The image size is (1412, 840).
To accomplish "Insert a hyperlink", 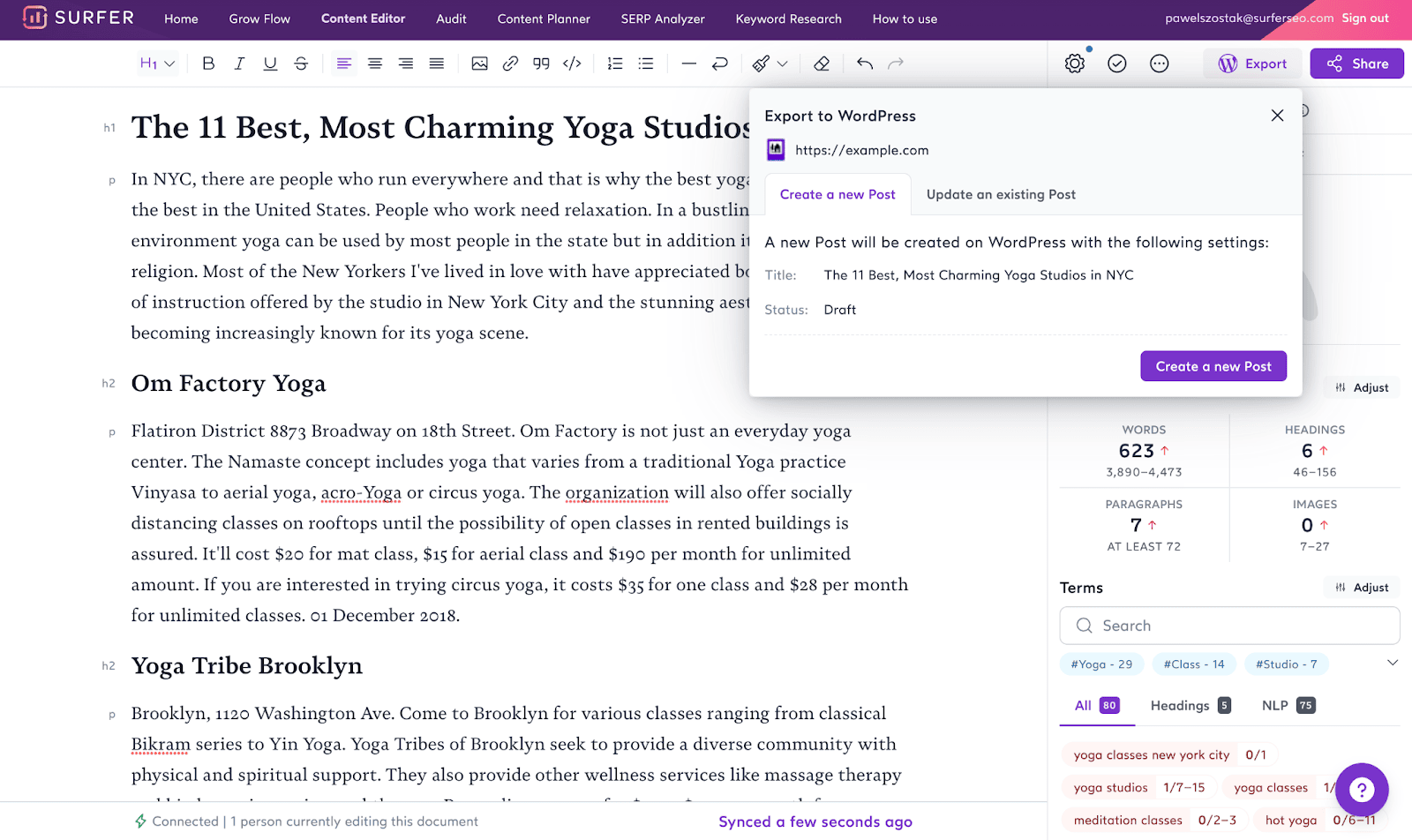I will click(x=510, y=64).
